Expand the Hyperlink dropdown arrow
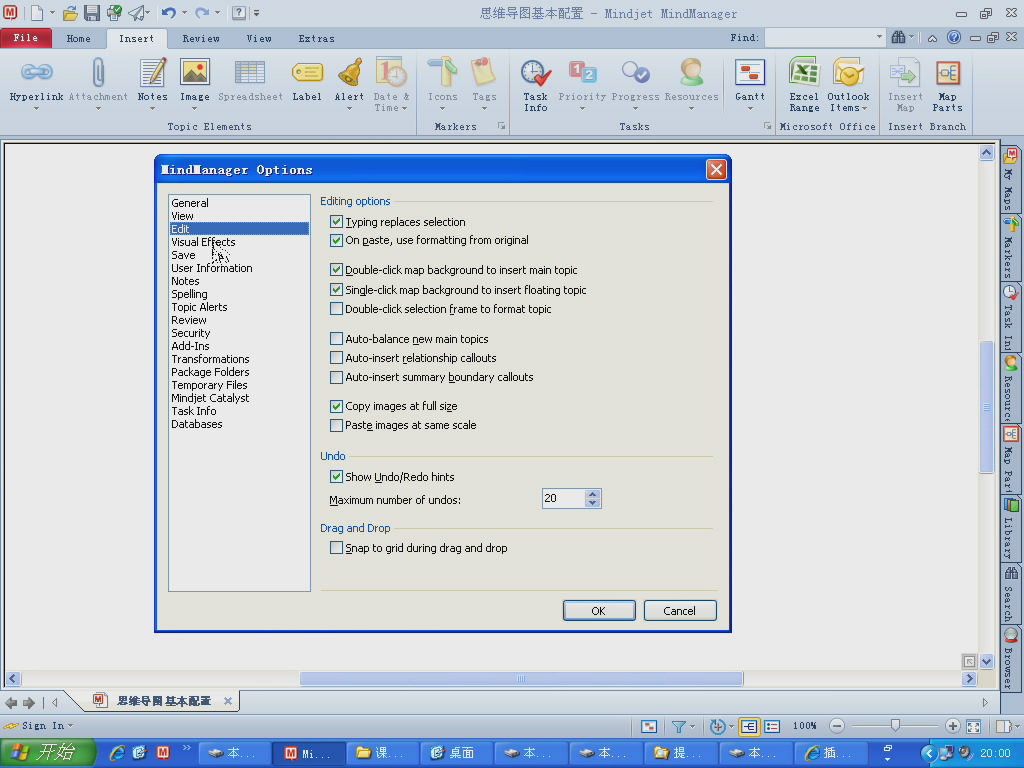The image size is (1024, 768). [37, 108]
